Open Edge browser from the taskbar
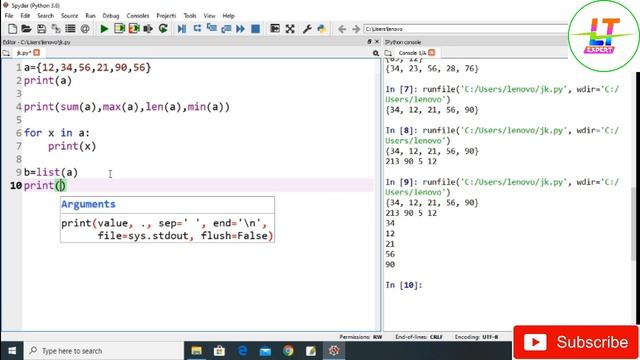Viewport: 640px width, 360px height. pyautogui.click(x=242, y=351)
